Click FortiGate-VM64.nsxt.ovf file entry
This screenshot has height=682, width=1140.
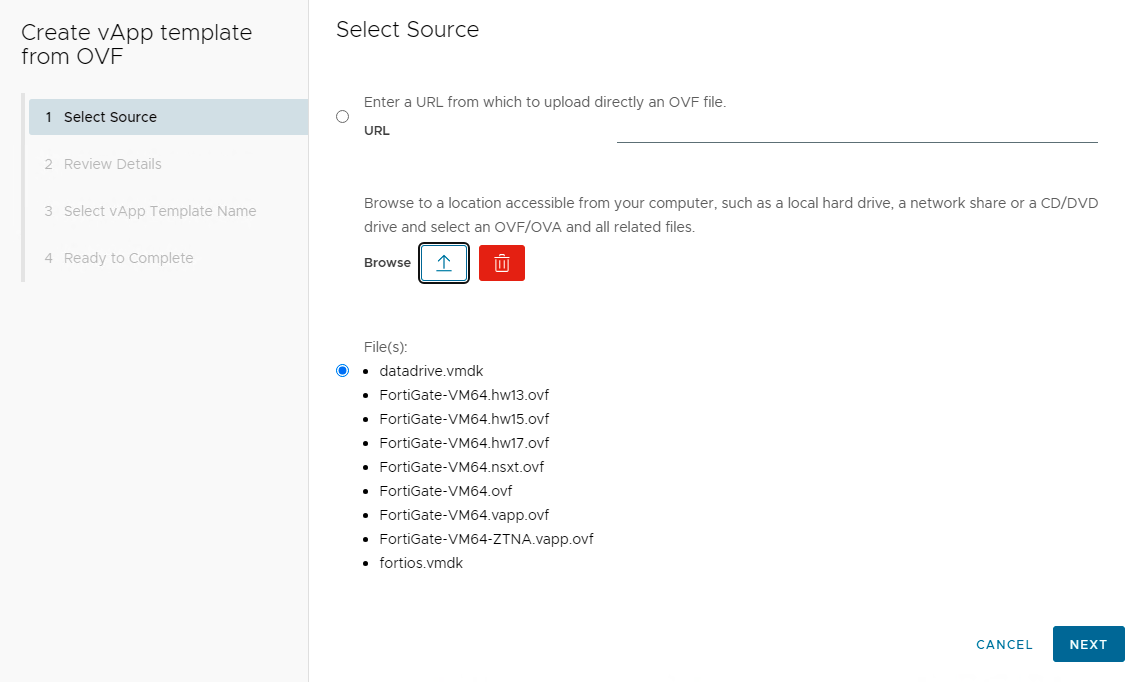[462, 467]
